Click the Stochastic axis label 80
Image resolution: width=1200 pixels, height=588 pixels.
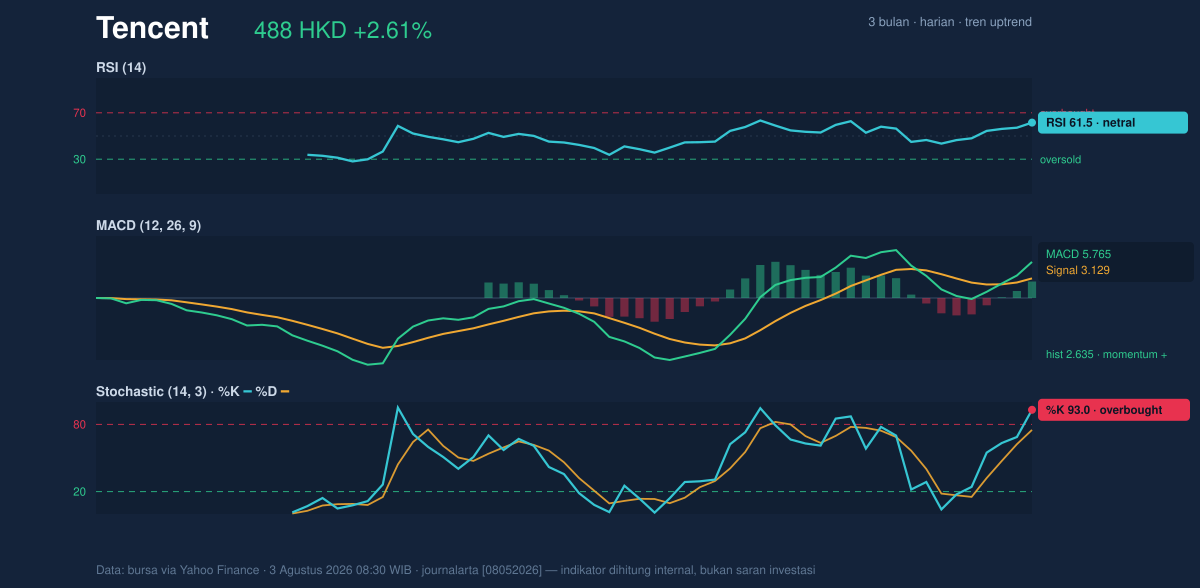pyautogui.click(x=79, y=425)
